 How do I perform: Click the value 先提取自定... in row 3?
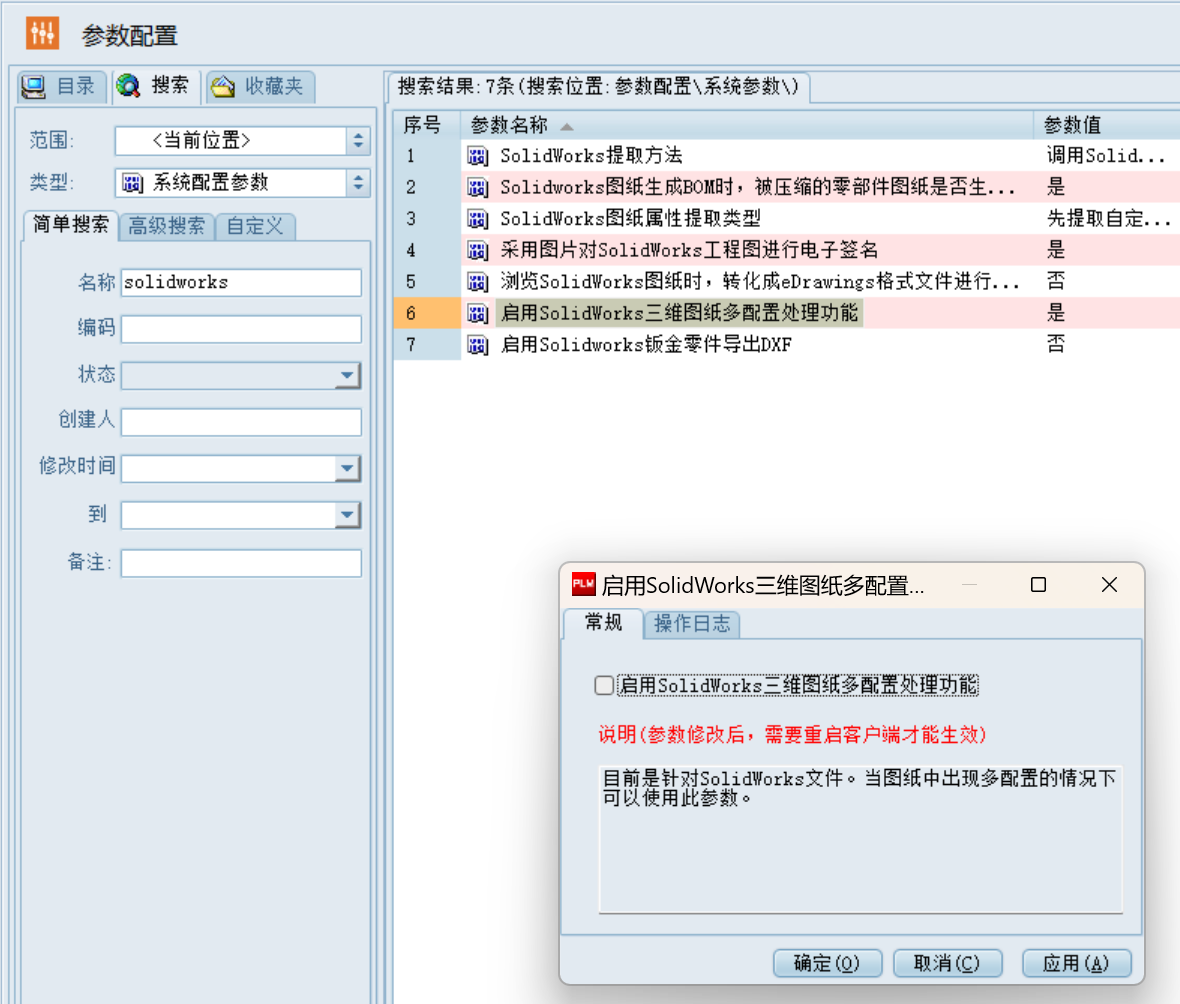coord(1109,219)
